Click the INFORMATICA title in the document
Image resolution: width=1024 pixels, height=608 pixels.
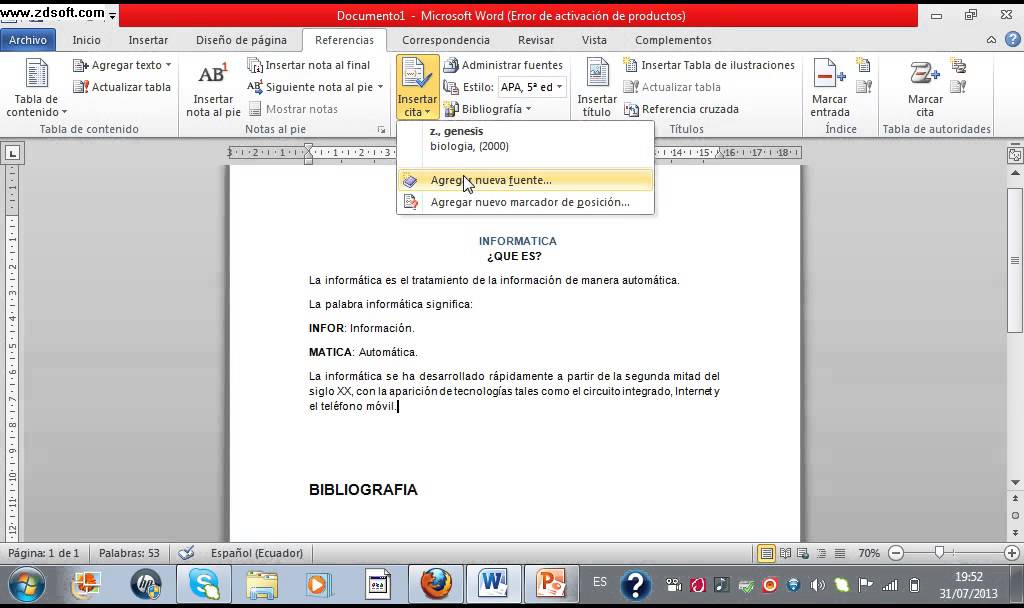pyautogui.click(x=517, y=241)
